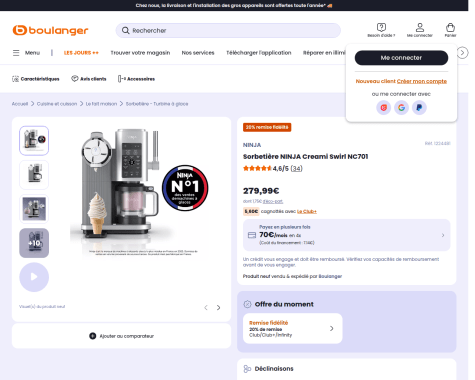Click the search magnifier icon
The height and width of the screenshot is (380, 475).
(x=125, y=30)
